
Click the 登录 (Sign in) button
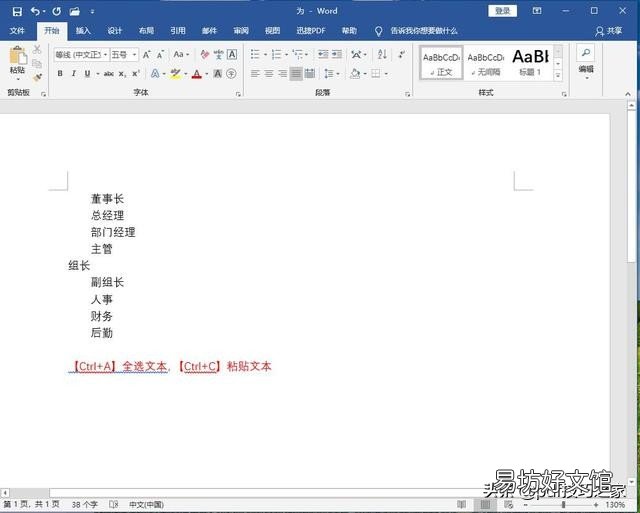pyautogui.click(x=502, y=11)
